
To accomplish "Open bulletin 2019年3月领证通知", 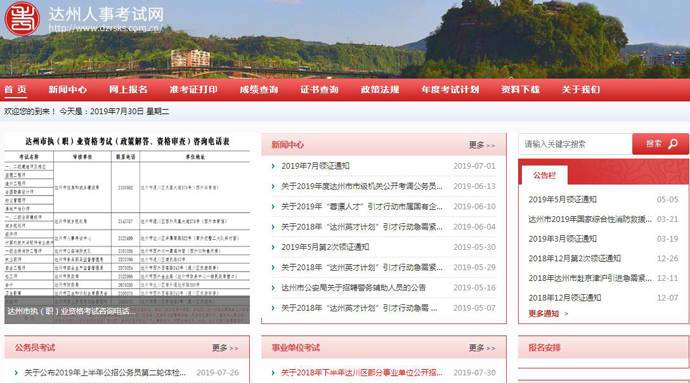I will pyautogui.click(x=562, y=239).
